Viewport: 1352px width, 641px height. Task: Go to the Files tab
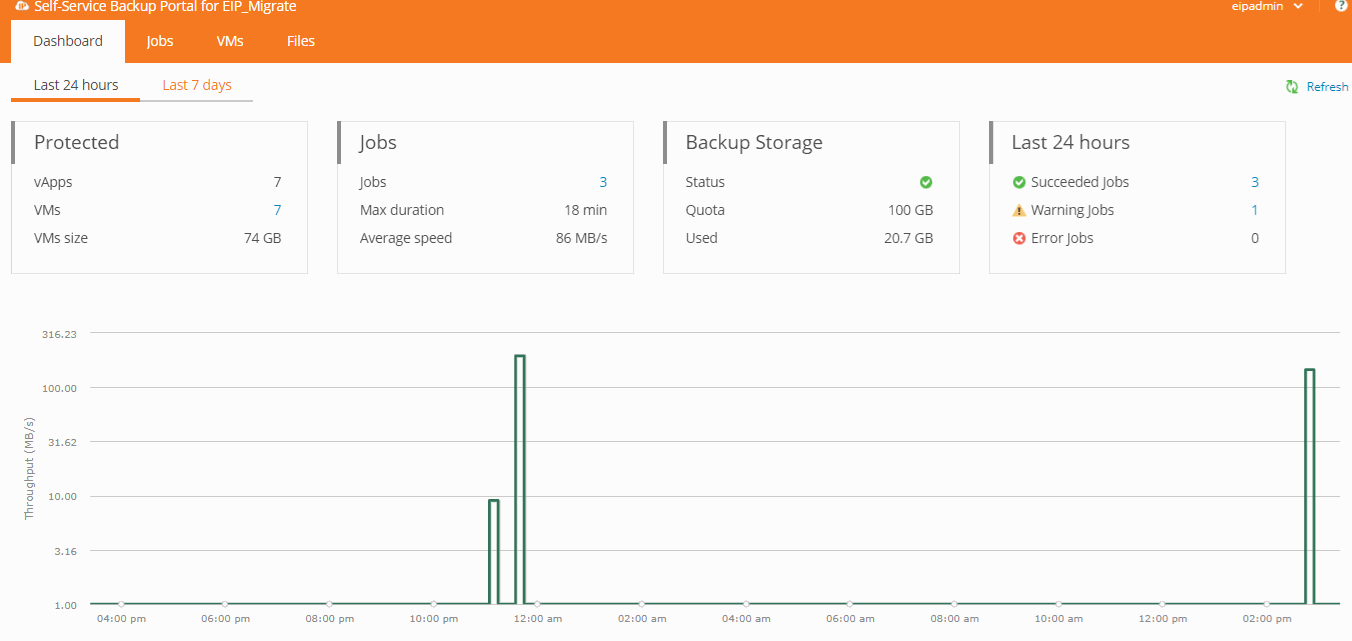tap(301, 41)
